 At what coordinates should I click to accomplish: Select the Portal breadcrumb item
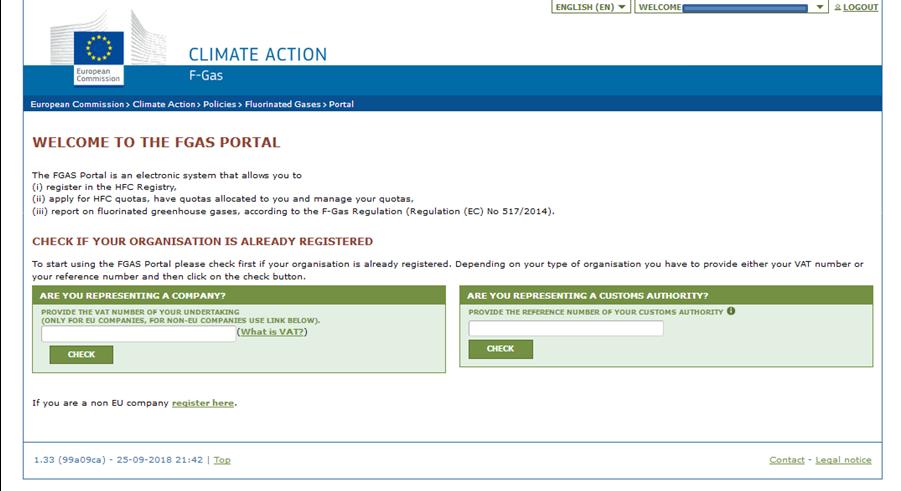point(341,104)
